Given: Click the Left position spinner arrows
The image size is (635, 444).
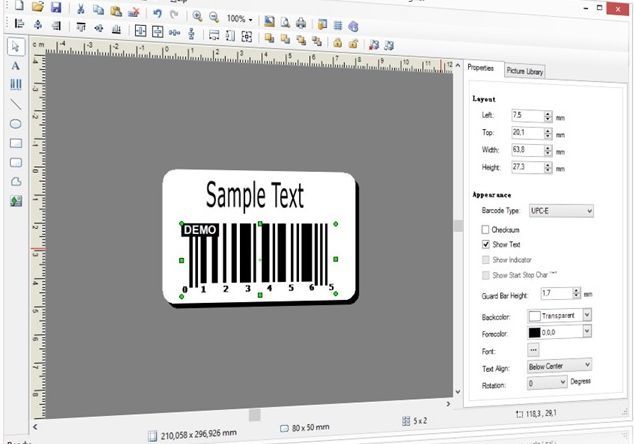Looking at the screenshot, I should point(548,116).
